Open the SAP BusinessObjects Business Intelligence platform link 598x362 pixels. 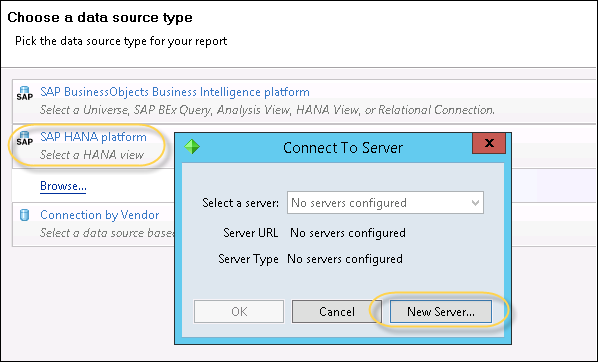tap(175, 92)
